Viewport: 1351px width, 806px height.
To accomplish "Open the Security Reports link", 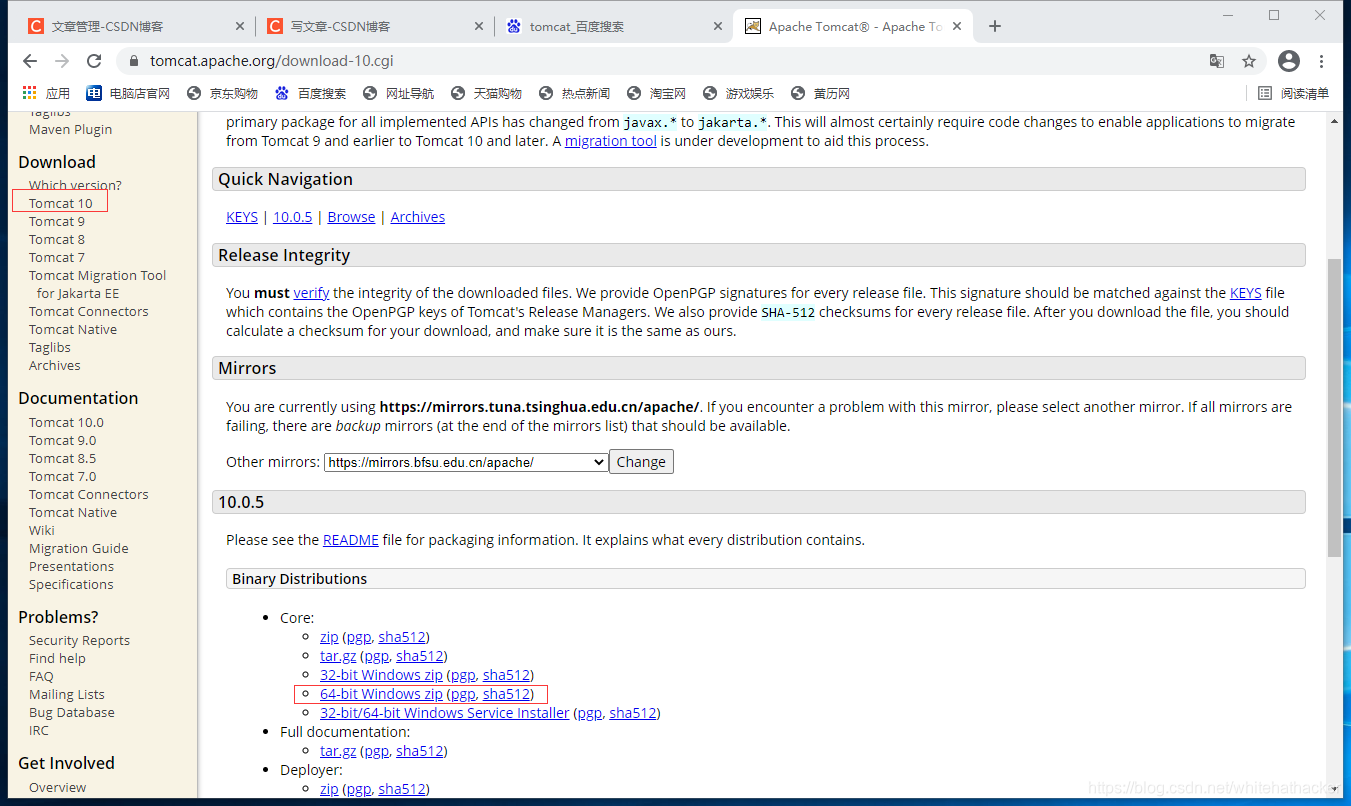I will pyautogui.click(x=79, y=640).
